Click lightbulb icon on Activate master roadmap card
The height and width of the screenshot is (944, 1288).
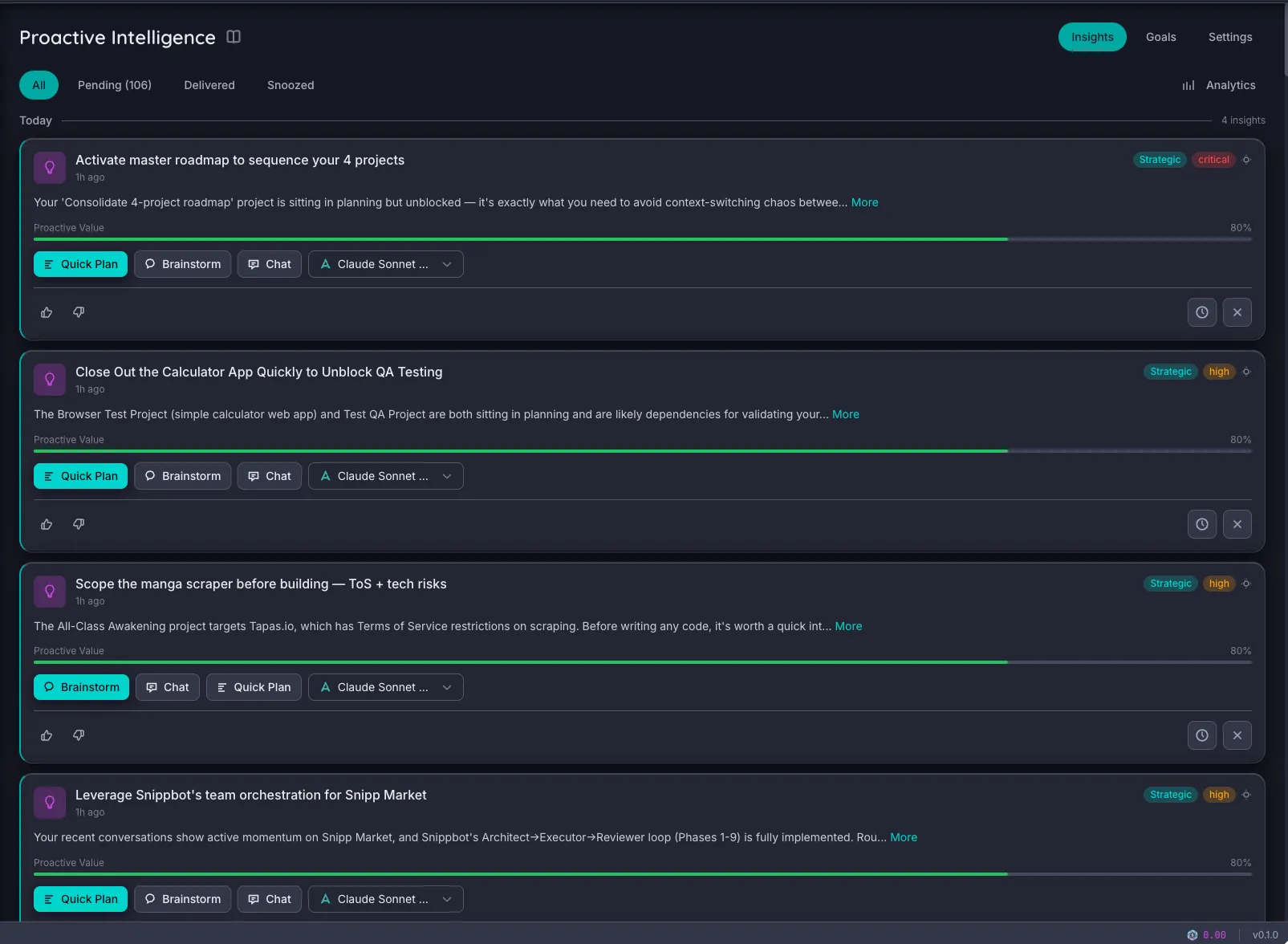(50, 168)
